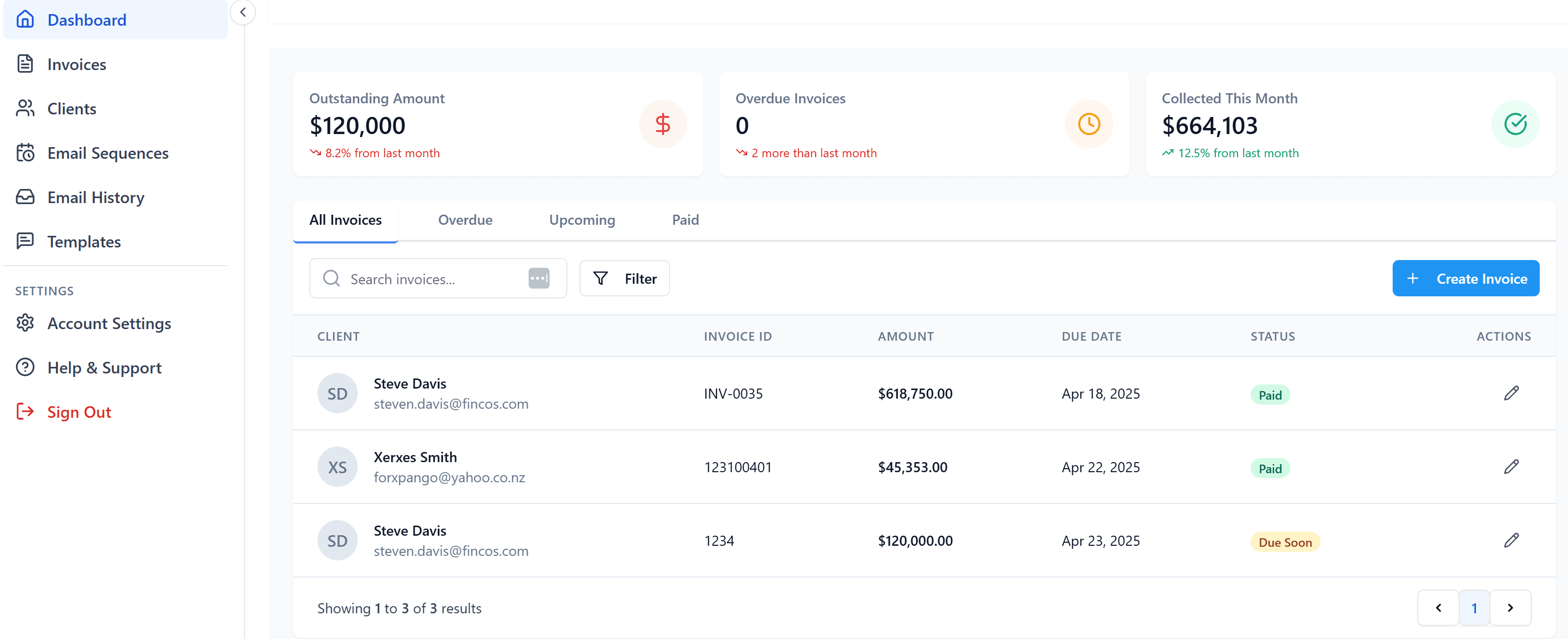Viewport: 1568px width, 639px height.
Task: Click the edit pencil for Xerxes Smith's invoice
Action: coord(1511,467)
